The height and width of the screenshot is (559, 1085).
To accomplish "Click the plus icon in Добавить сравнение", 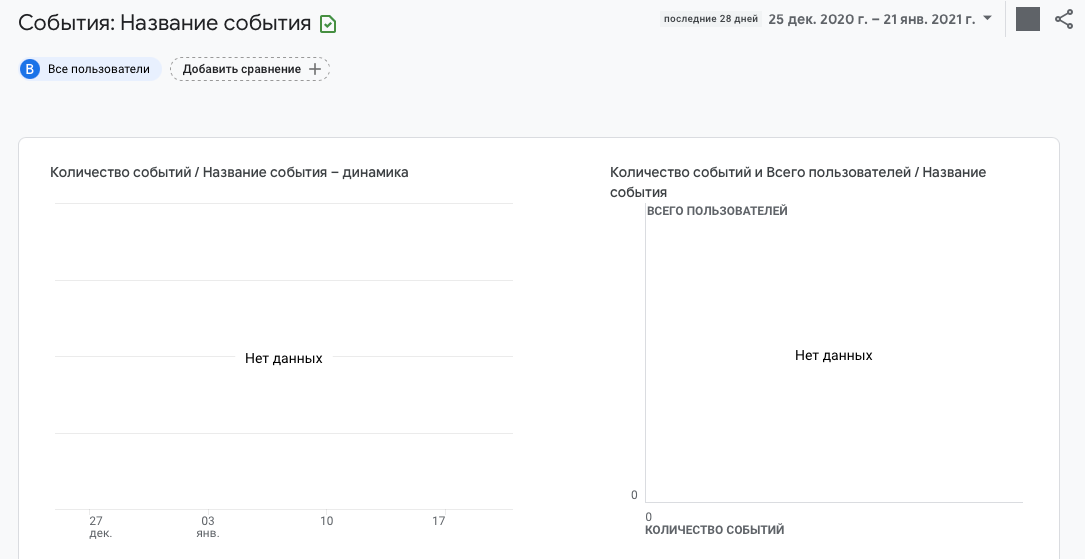I will 315,69.
